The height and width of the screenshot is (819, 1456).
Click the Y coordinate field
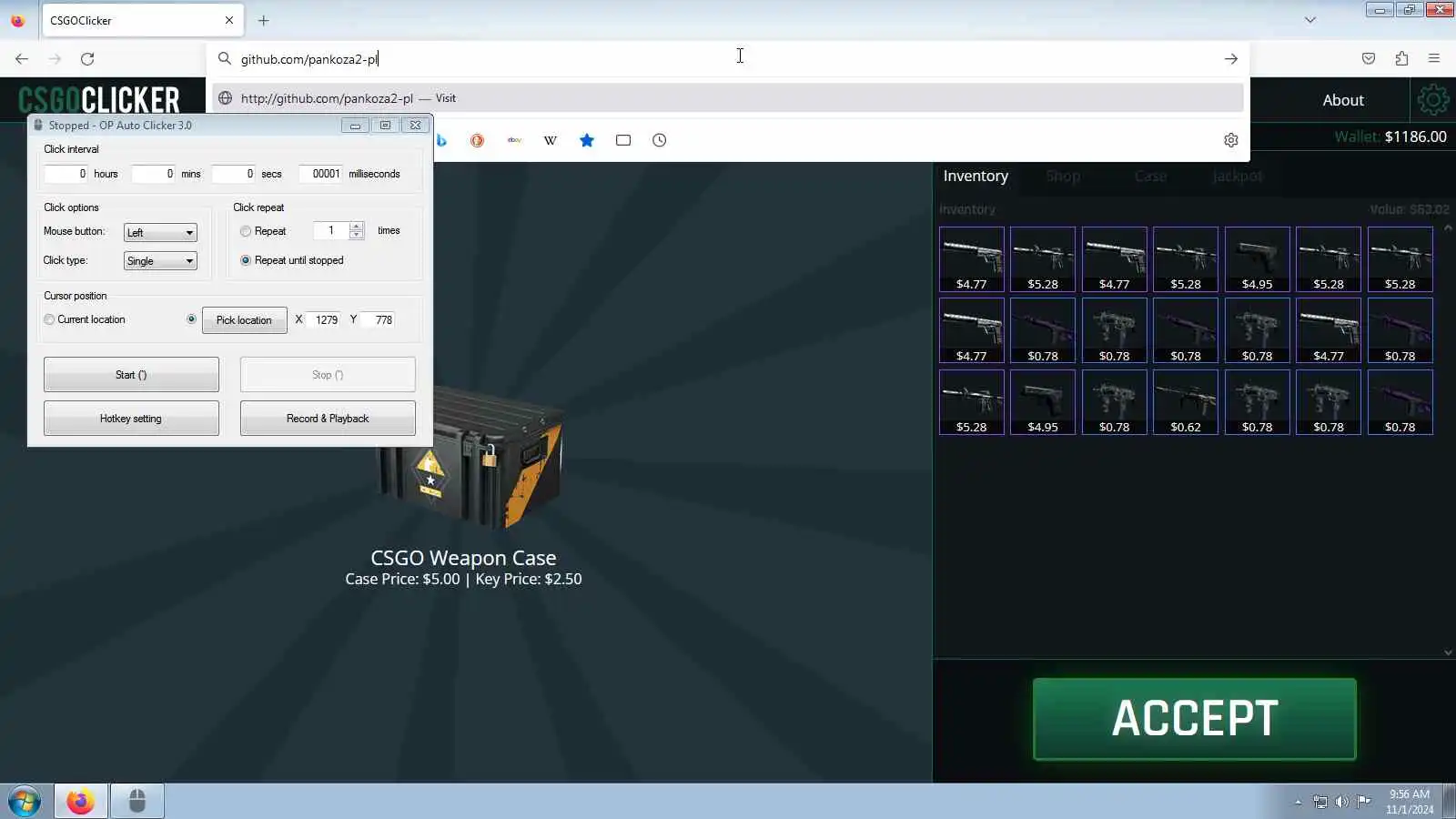379,320
